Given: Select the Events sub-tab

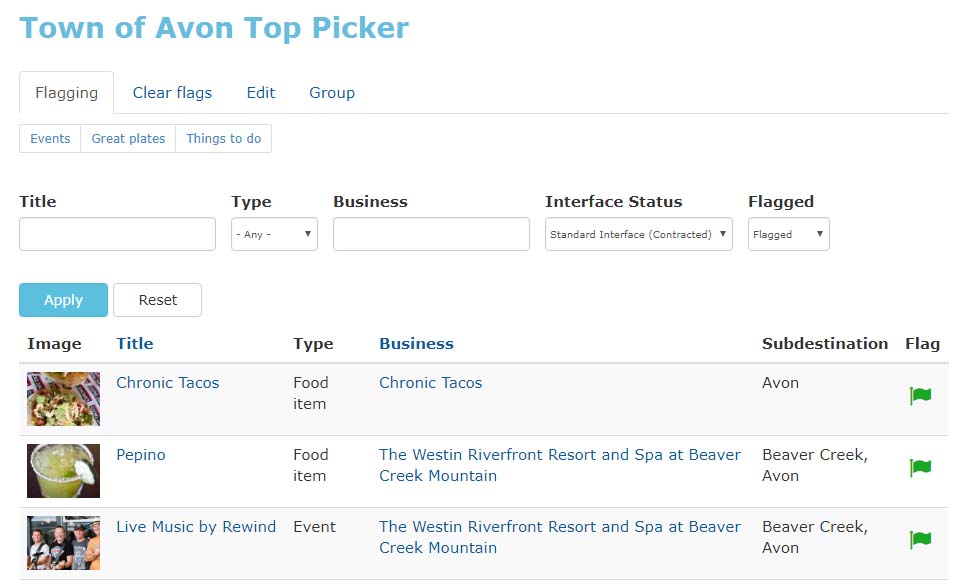Looking at the screenshot, I should click(x=50, y=138).
